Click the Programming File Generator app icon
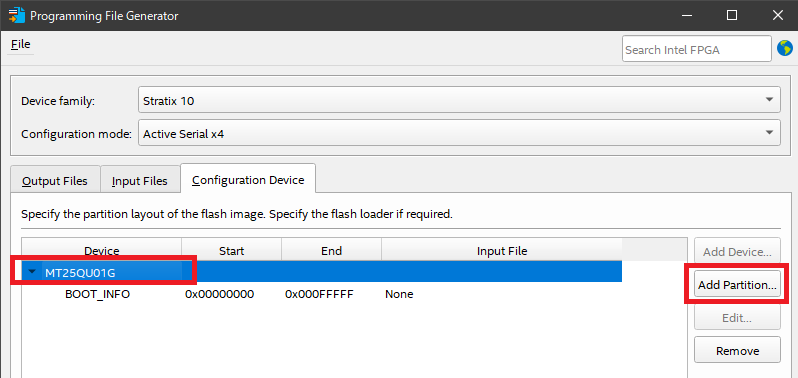Image resolution: width=798 pixels, height=378 pixels. tap(17, 15)
